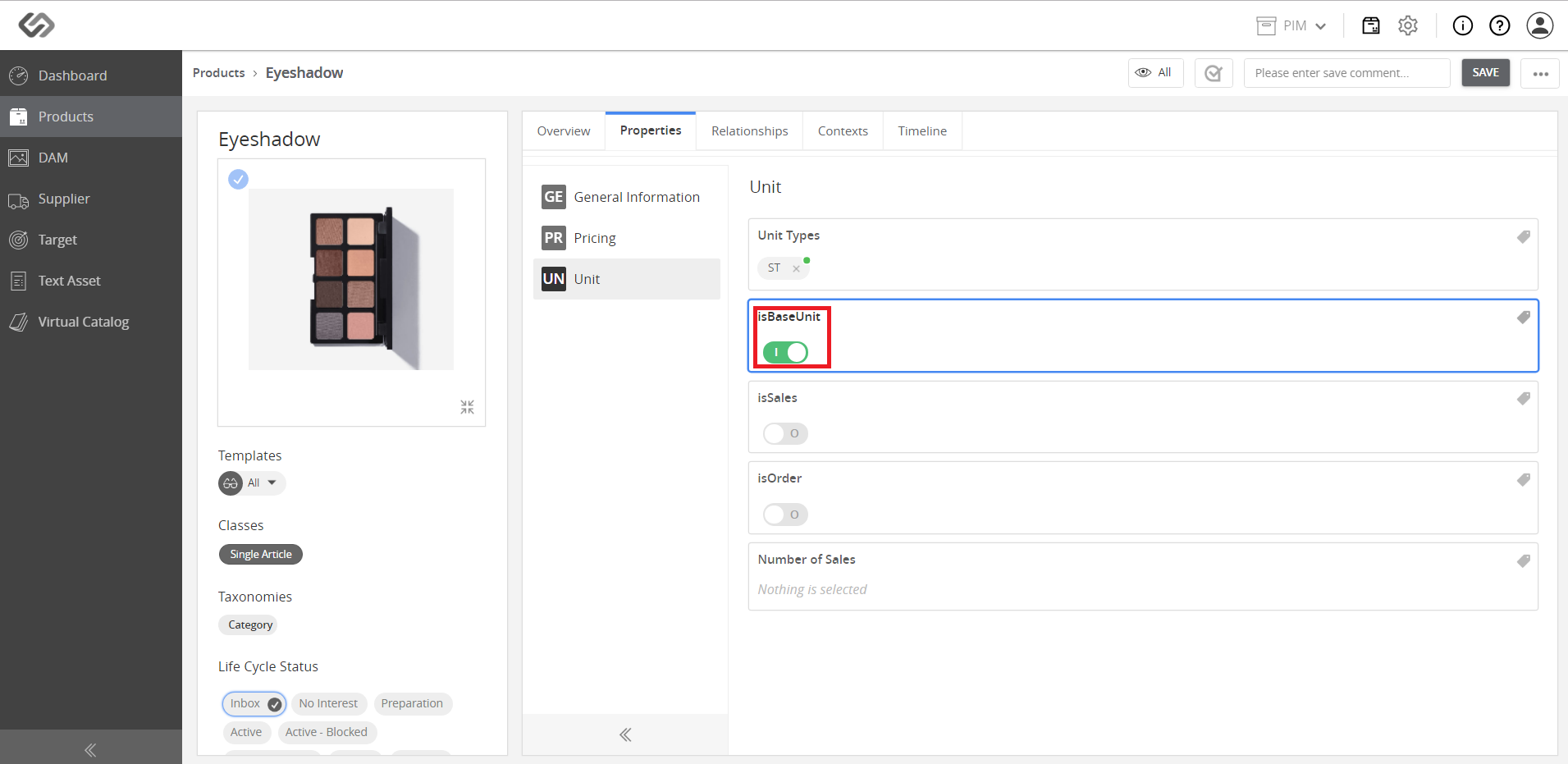Open the Timeline tab

[922, 131]
